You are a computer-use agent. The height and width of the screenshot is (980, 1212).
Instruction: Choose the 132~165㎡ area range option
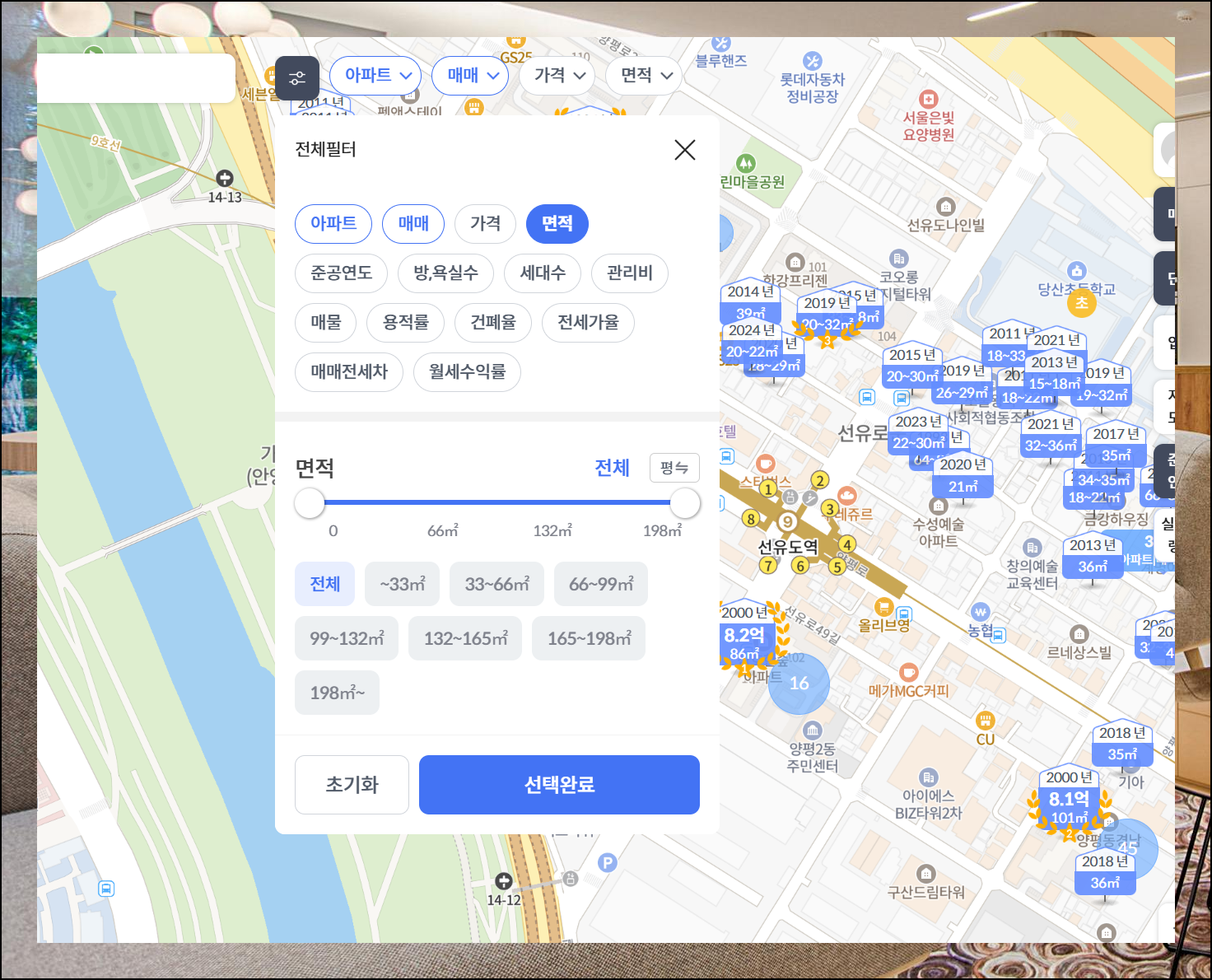tap(465, 638)
